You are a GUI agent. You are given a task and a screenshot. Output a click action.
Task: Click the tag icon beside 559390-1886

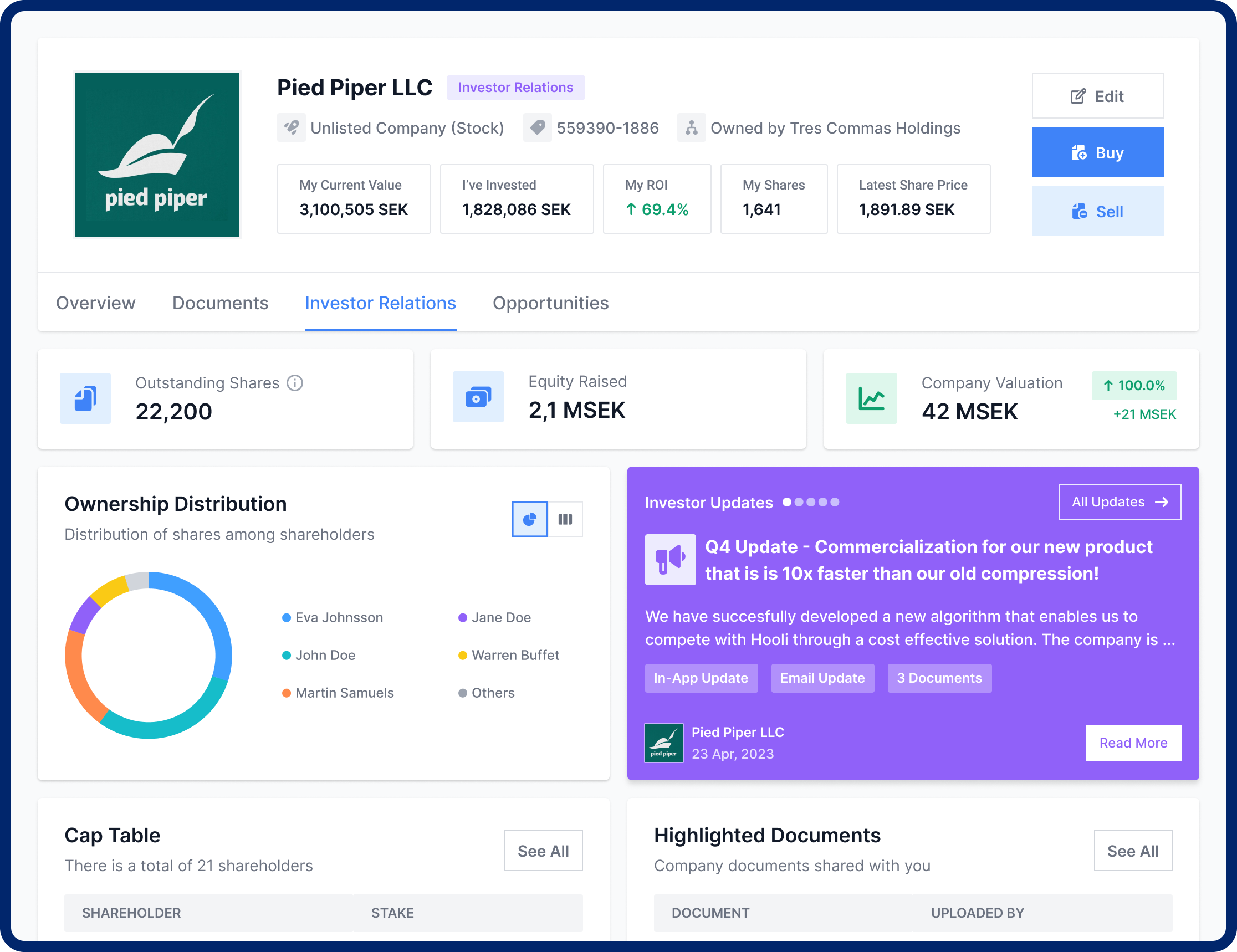tap(537, 127)
